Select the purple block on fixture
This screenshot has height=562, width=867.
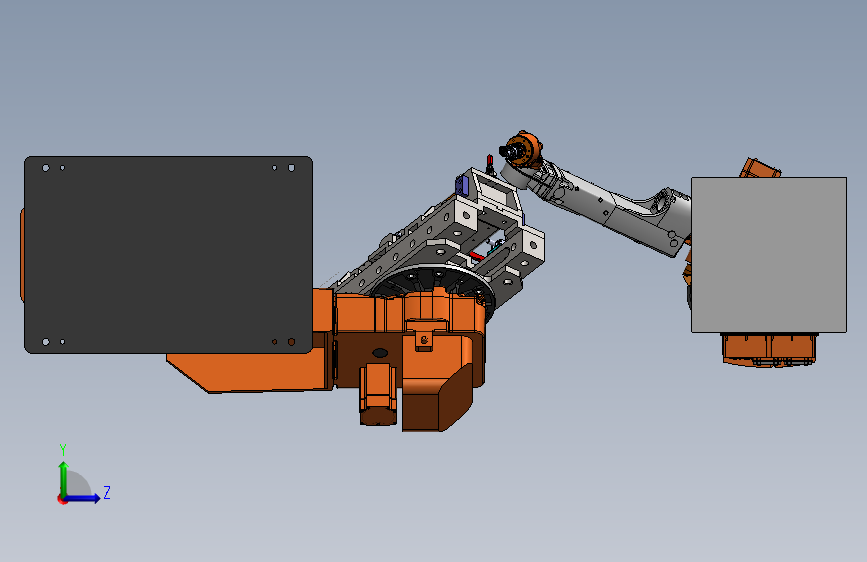tap(462, 185)
